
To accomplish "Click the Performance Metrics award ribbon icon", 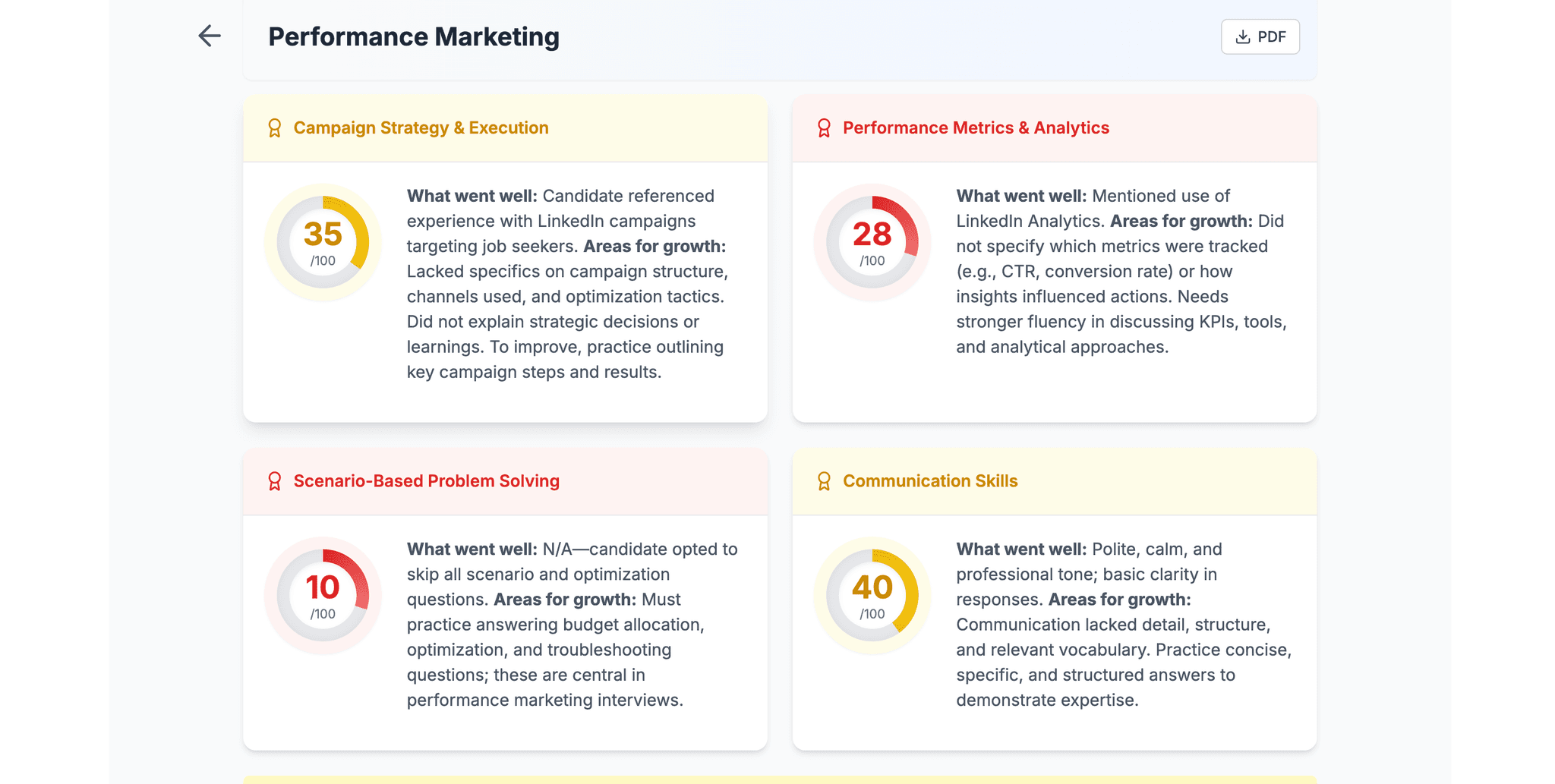I will pos(824,128).
